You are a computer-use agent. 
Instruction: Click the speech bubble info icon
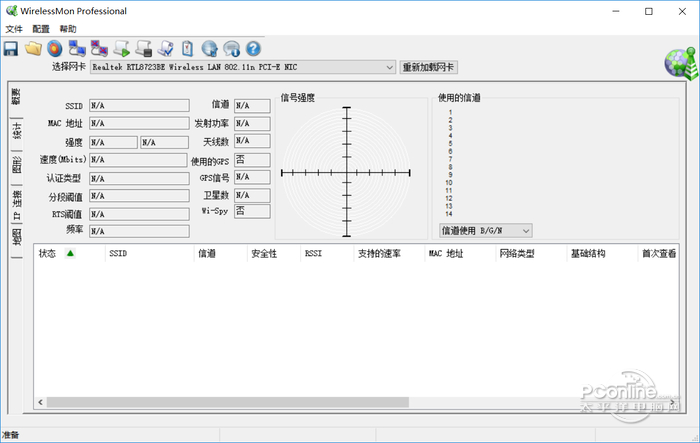232,49
